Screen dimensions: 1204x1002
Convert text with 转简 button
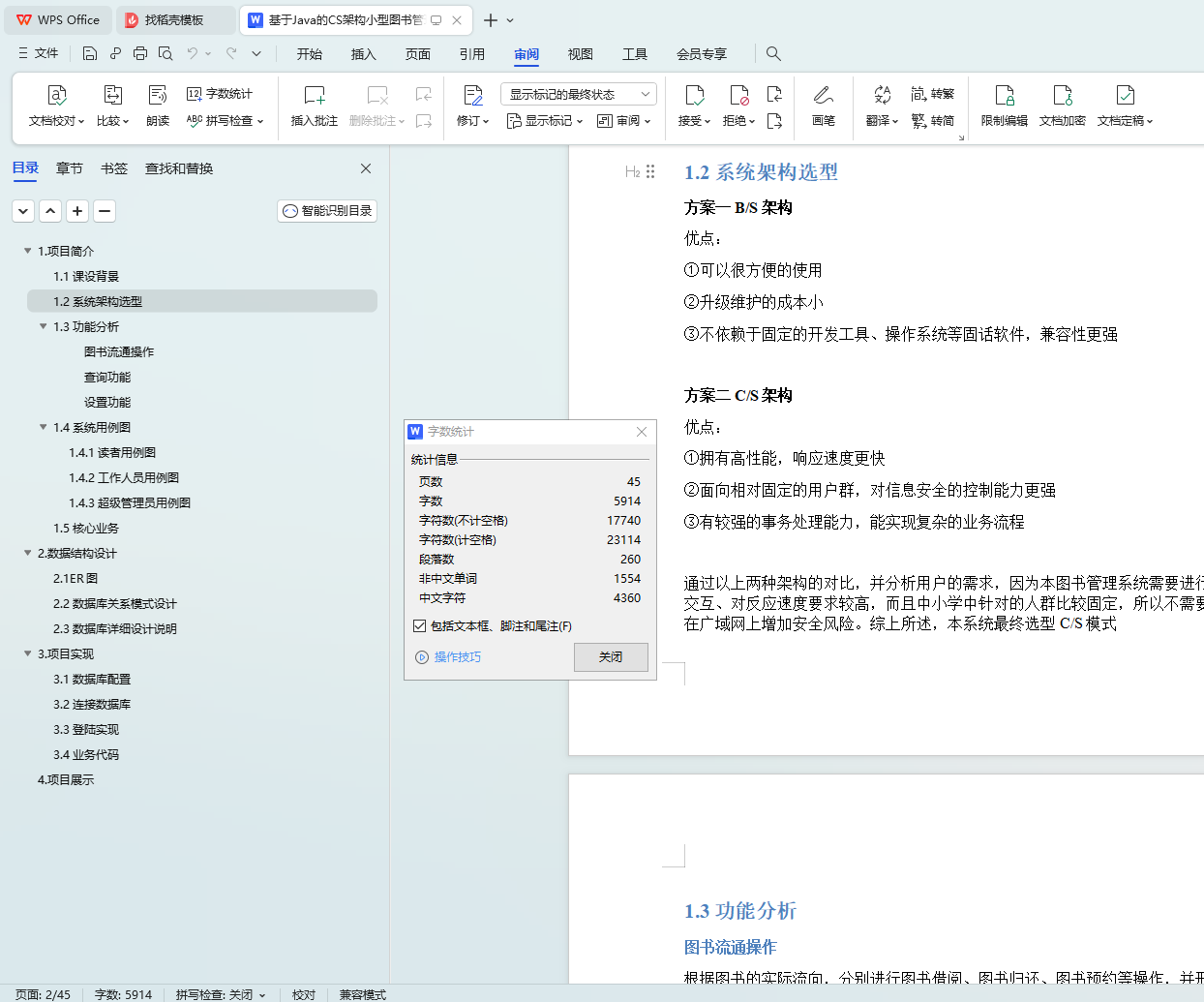[x=933, y=121]
